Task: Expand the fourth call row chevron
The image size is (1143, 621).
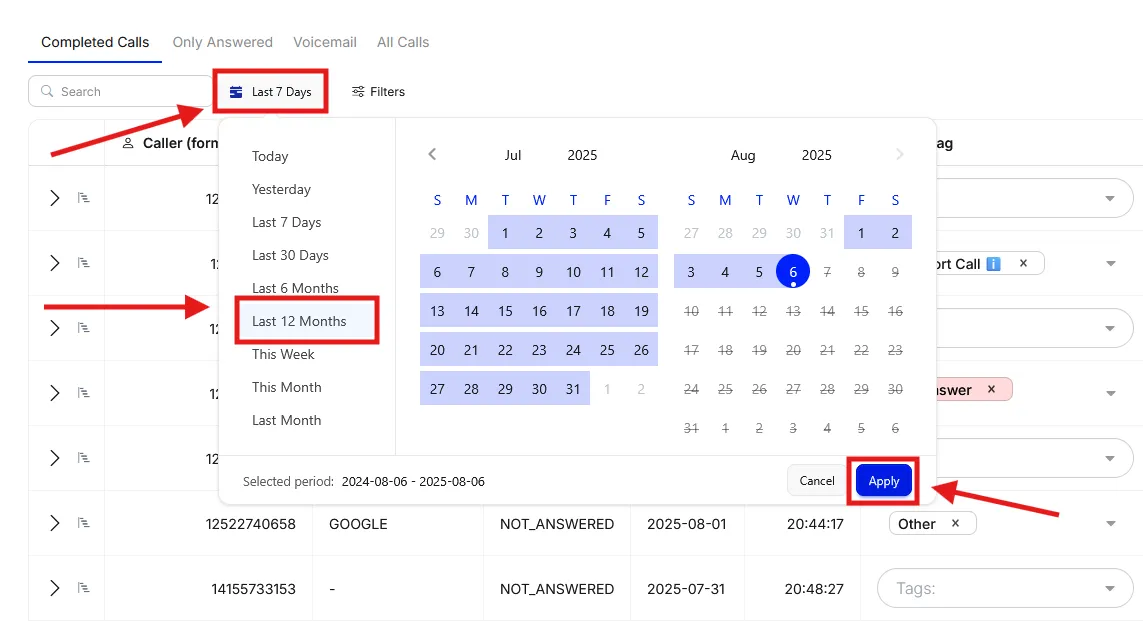Action: click(54, 393)
